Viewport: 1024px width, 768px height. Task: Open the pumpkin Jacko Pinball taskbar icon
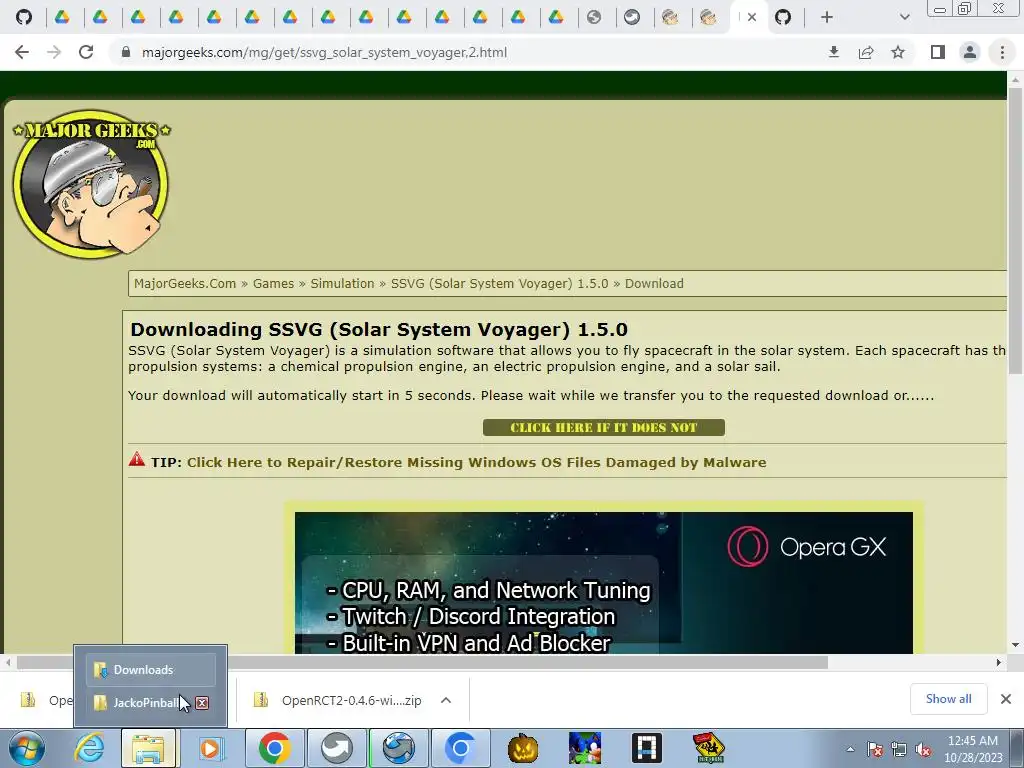click(x=523, y=748)
